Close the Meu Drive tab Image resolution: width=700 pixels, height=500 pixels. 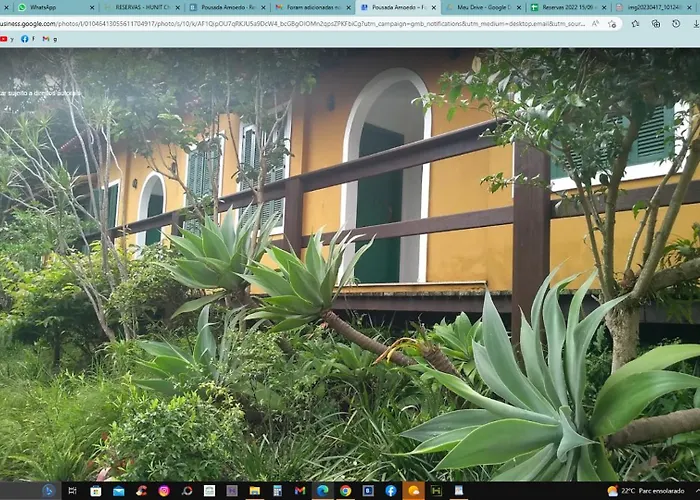519,8
